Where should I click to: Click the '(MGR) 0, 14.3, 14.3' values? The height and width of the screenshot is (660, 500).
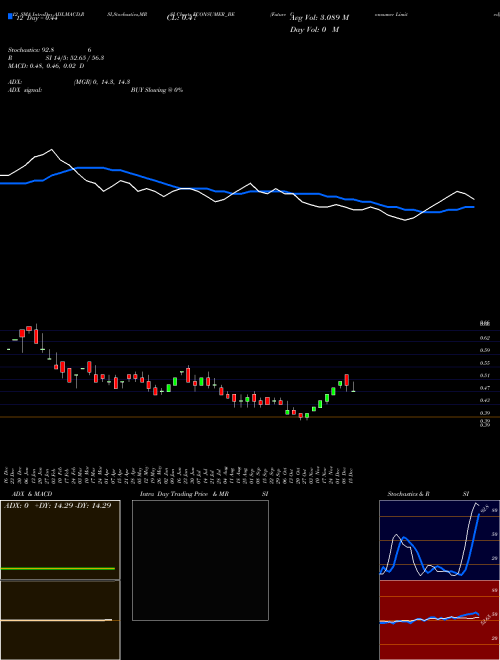(x=102, y=82)
